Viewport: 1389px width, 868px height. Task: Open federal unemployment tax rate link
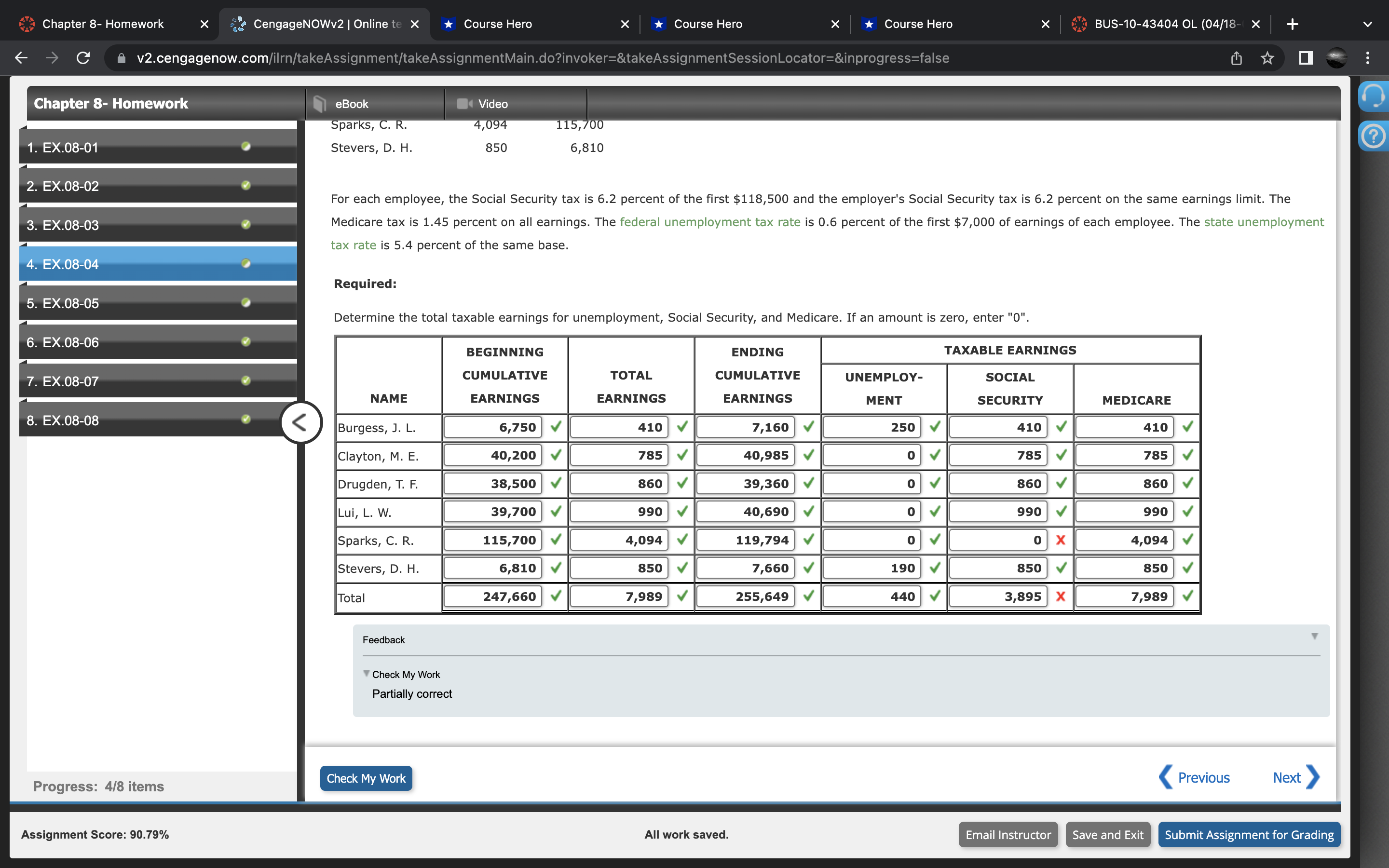point(709,222)
